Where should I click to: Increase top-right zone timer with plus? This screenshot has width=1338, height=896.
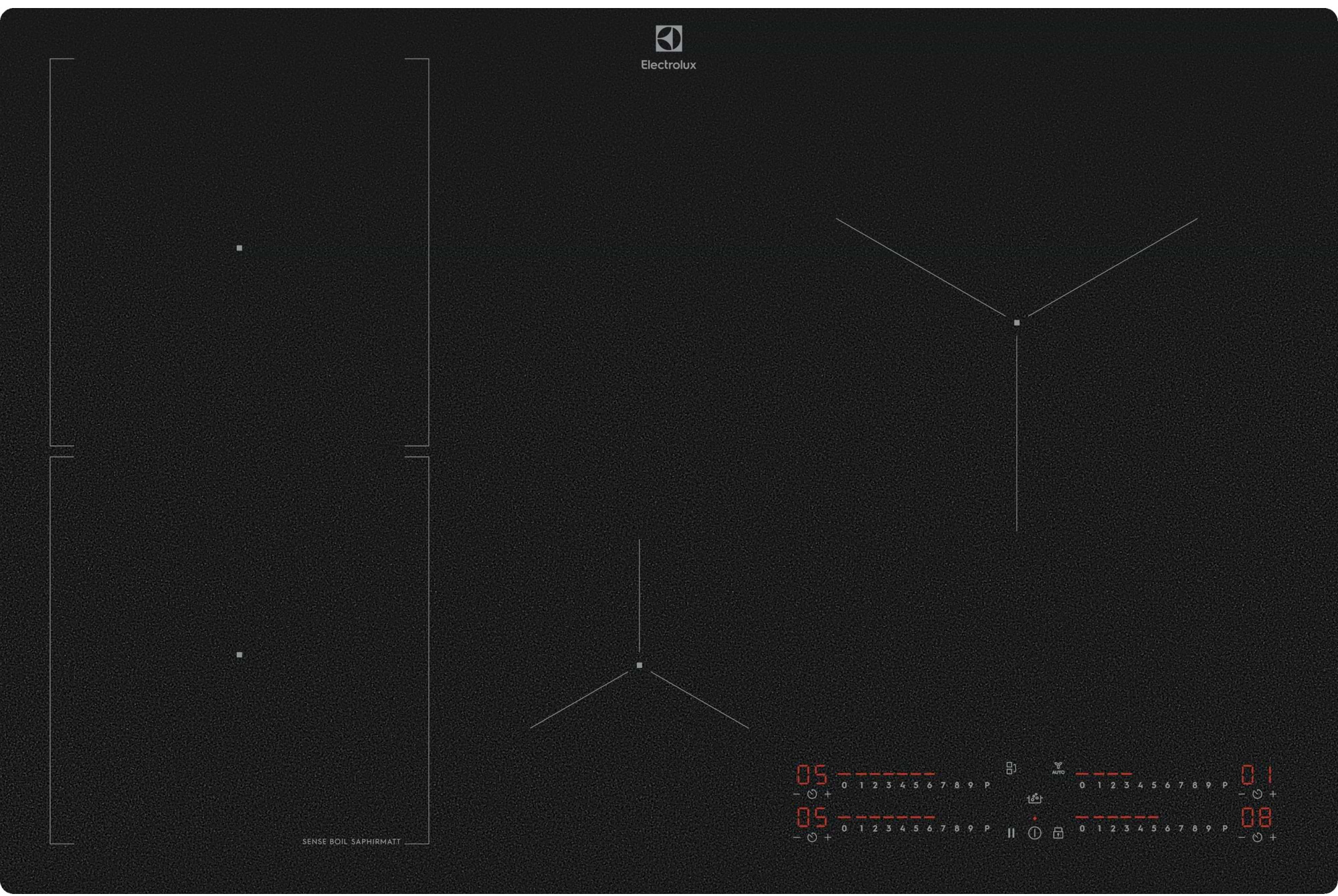point(1273,794)
